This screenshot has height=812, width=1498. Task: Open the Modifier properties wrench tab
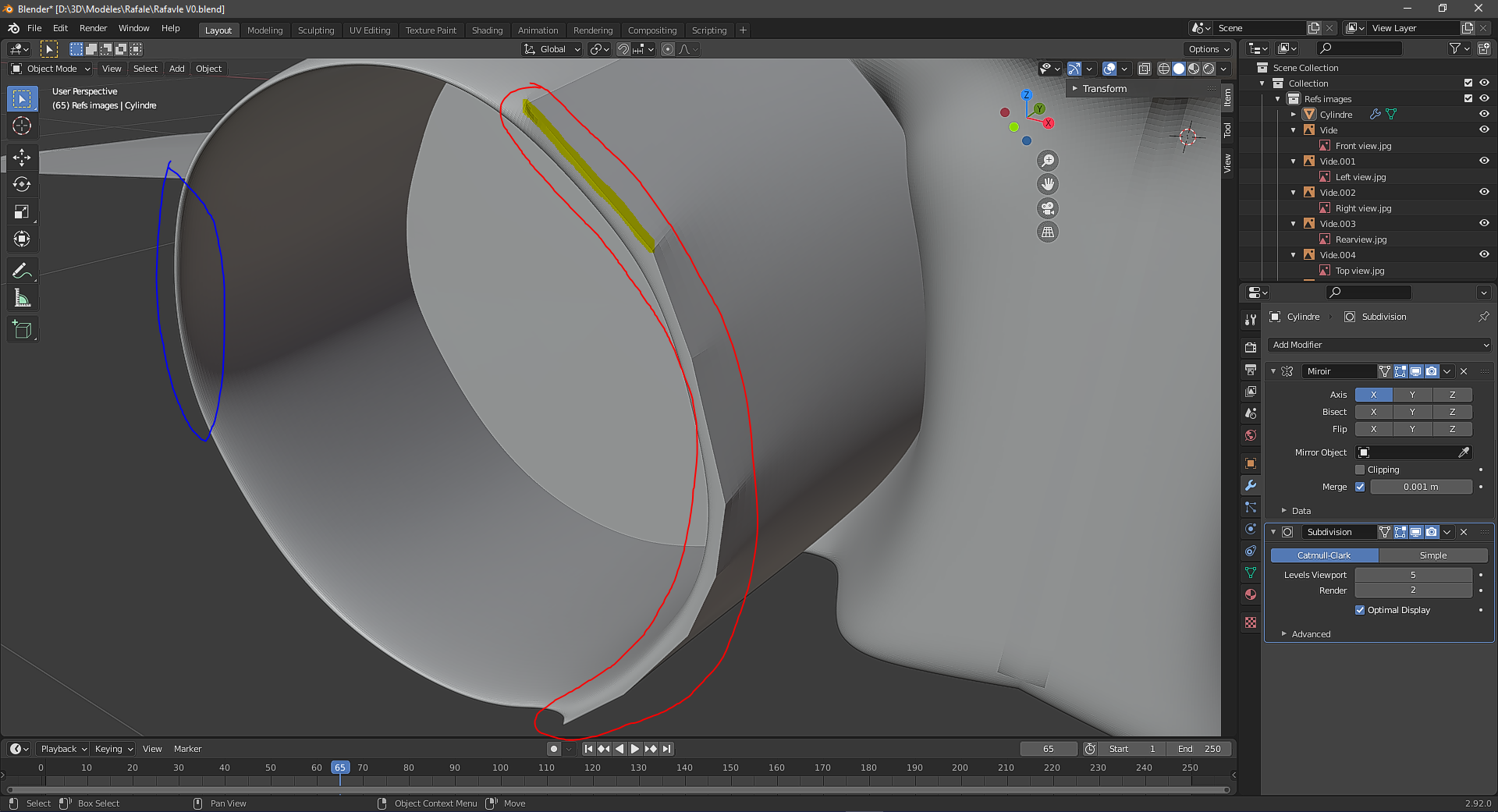click(1251, 485)
